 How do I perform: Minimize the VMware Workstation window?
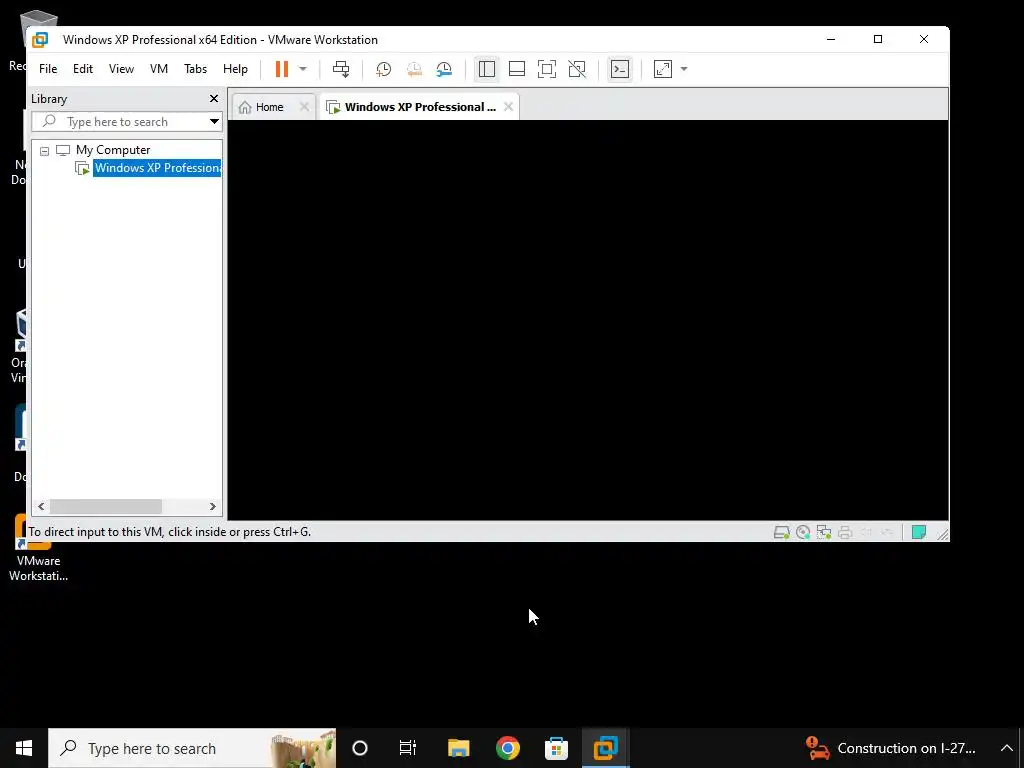tap(831, 39)
